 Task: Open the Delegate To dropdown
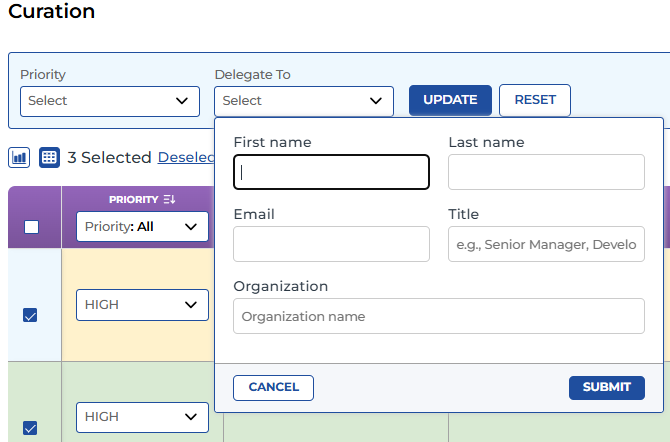click(x=304, y=101)
